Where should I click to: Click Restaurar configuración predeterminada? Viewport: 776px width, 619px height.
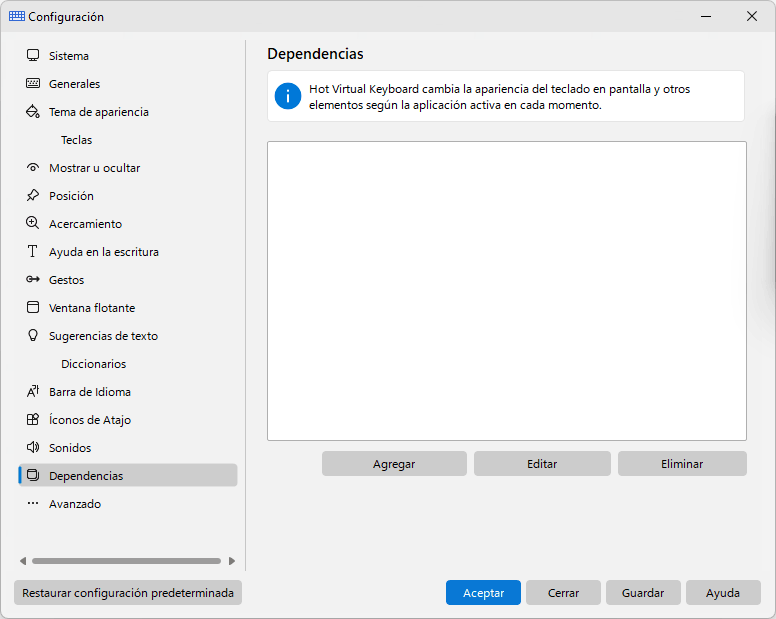point(128,592)
